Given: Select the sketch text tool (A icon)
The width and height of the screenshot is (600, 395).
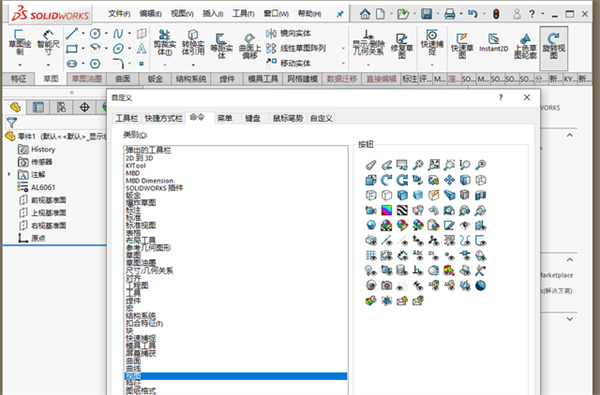Looking at the screenshot, I should coord(141,49).
